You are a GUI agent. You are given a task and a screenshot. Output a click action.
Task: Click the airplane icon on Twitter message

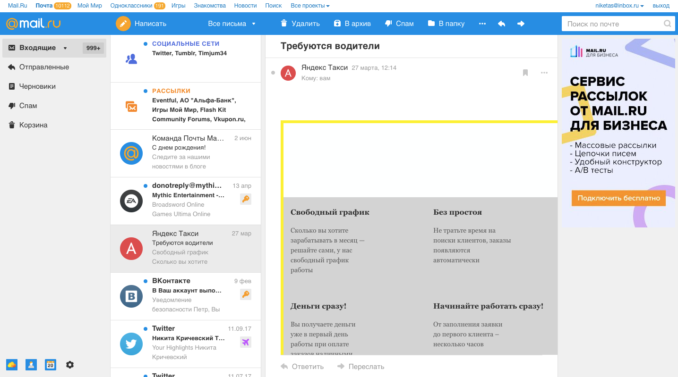pyautogui.click(x=246, y=342)
